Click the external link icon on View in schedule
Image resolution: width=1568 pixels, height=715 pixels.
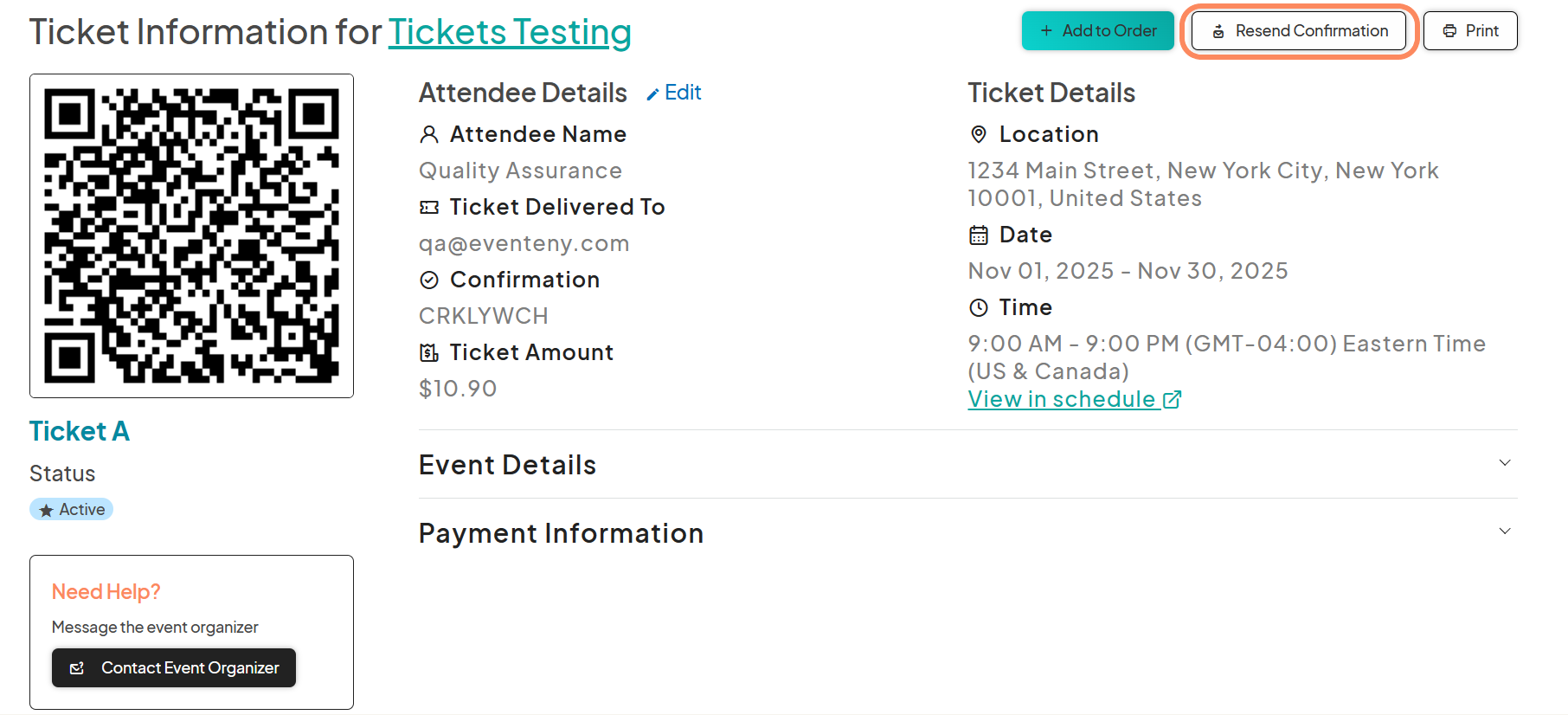click(1173, 399)
